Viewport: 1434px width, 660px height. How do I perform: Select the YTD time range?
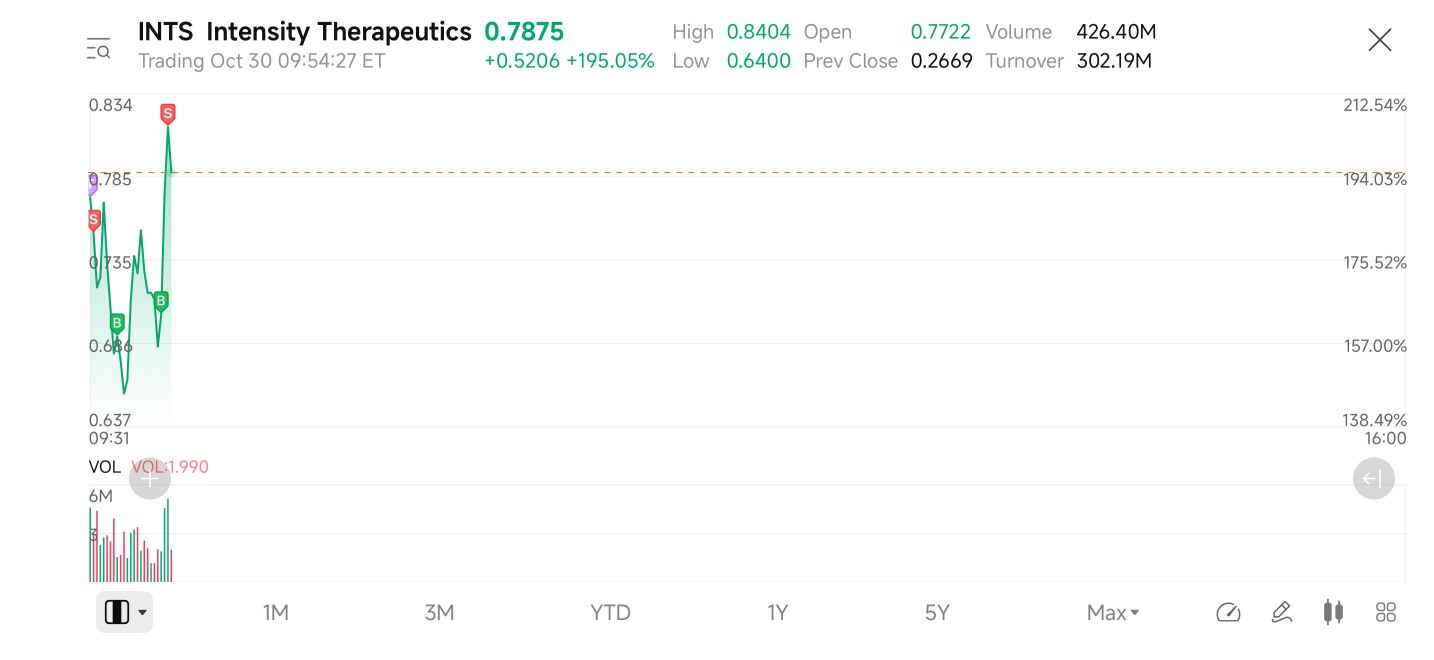pyautogui.click(x=610, y=612)
